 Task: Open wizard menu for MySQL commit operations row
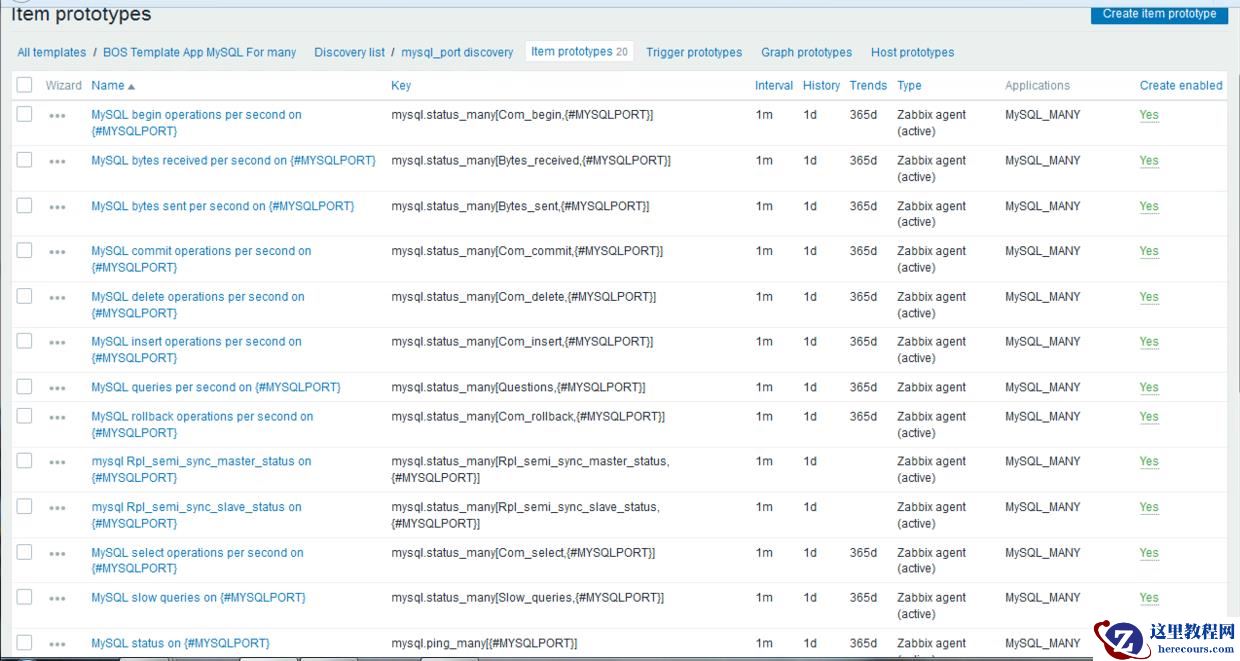point(57,253)
